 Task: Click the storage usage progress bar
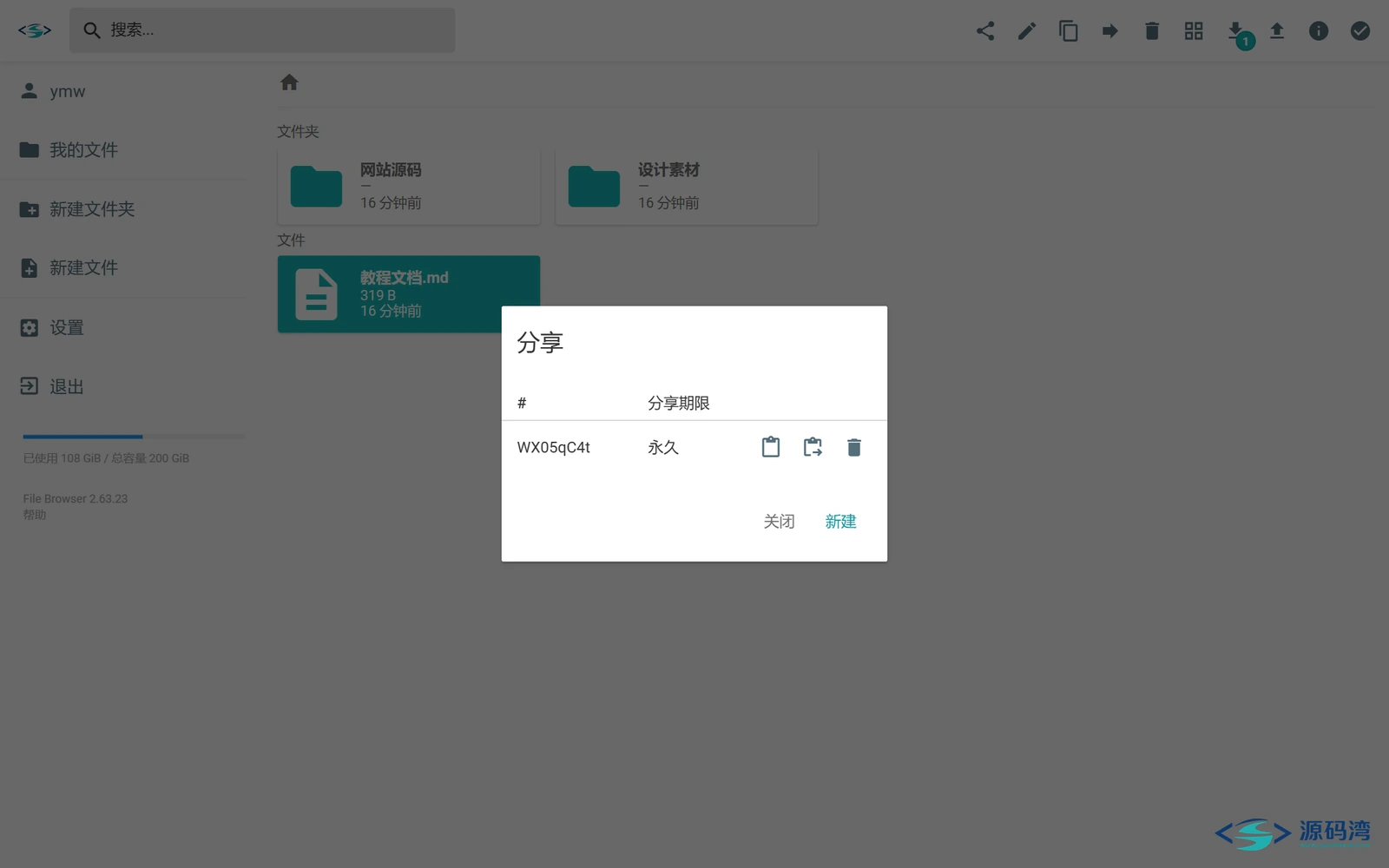click(134, 437)
